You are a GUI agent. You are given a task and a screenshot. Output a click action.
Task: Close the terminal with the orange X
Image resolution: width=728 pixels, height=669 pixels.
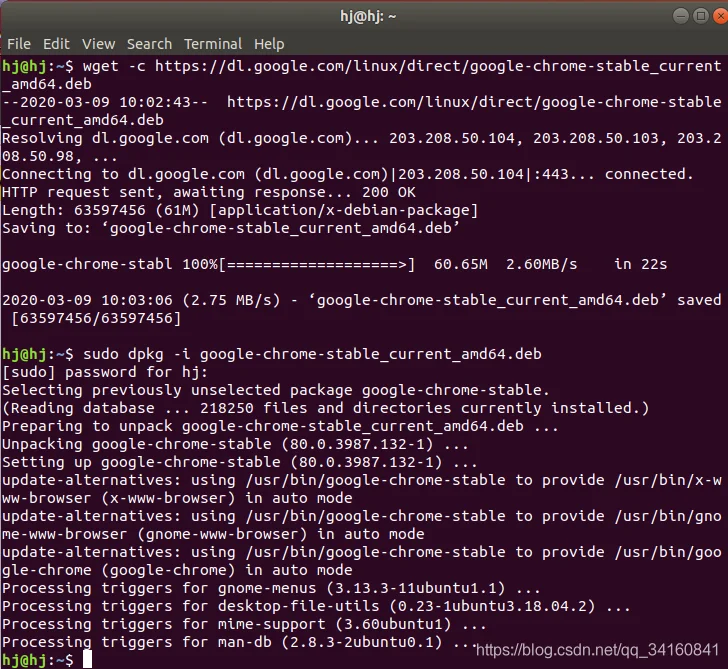[720, 16]
